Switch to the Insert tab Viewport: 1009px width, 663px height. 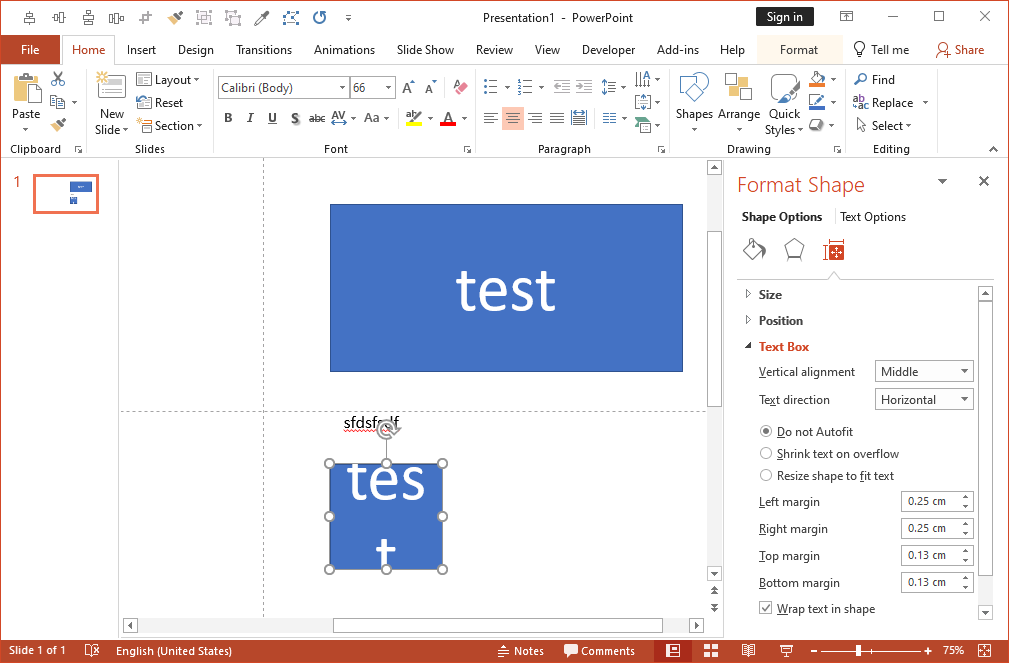pyautogui.click(x=141, y=50)
